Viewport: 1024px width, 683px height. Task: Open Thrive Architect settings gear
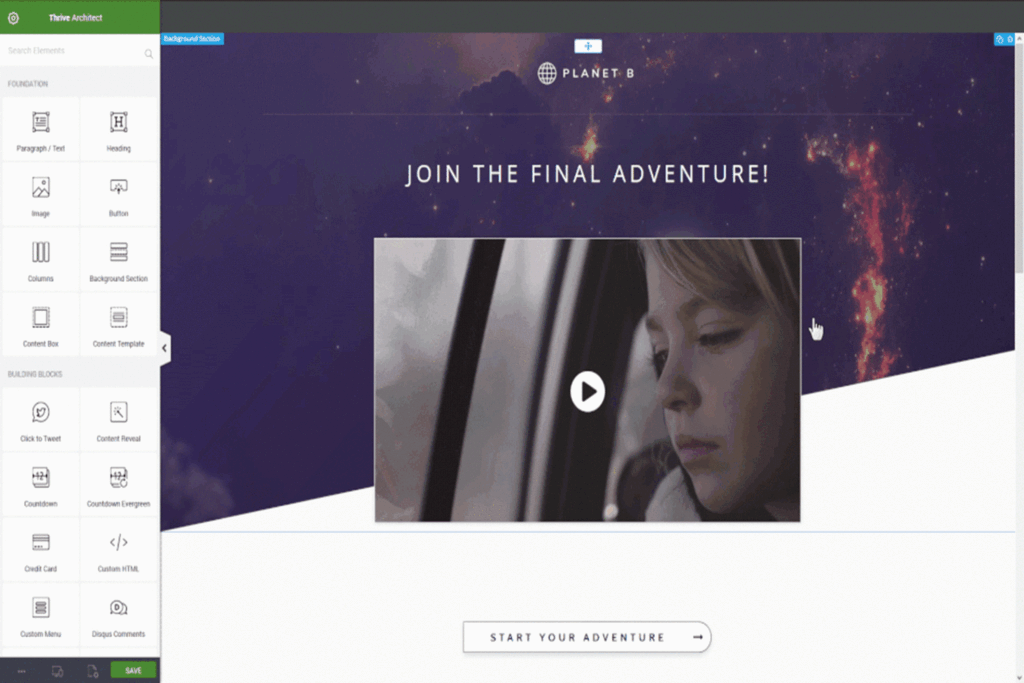point(13,18)
